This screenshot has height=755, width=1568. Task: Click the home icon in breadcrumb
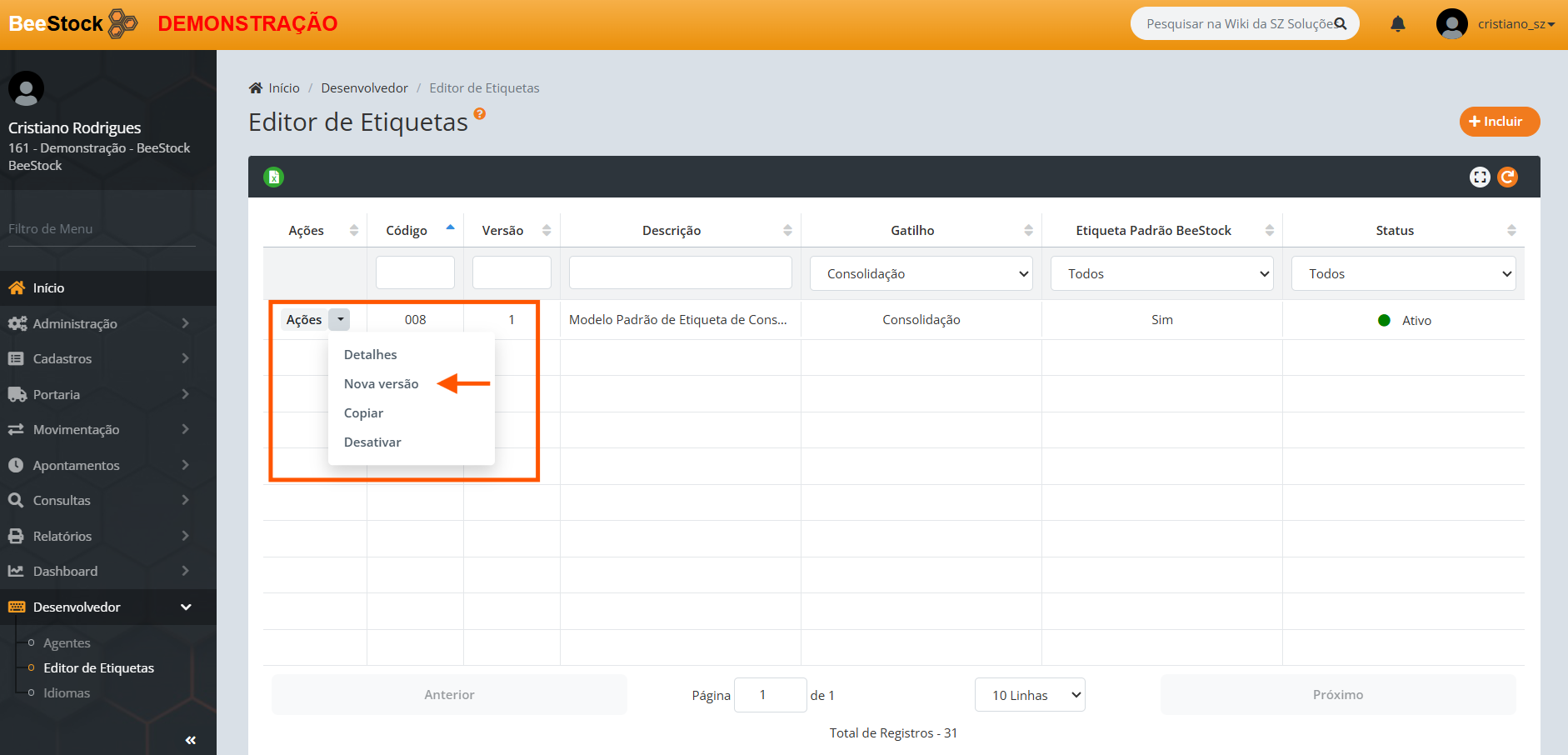[x=256, y=88]
